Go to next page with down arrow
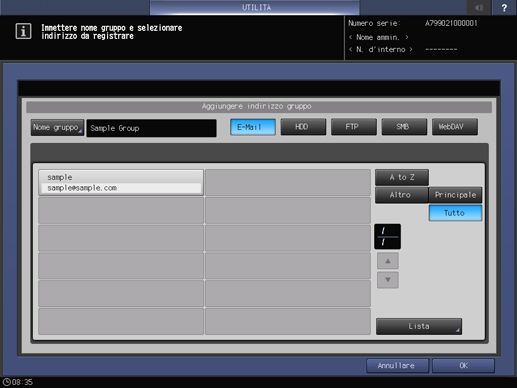 pos(388,280)
